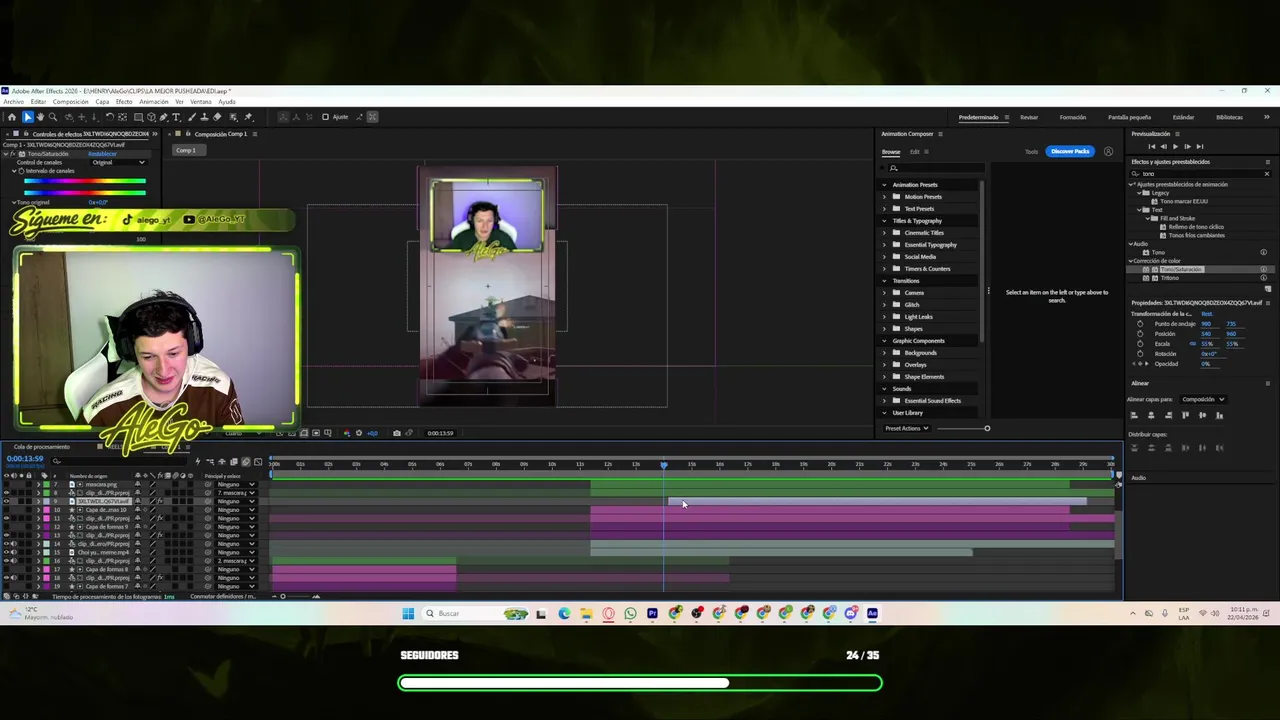Select the Rectangle shape tool

(x=138, y=117)
